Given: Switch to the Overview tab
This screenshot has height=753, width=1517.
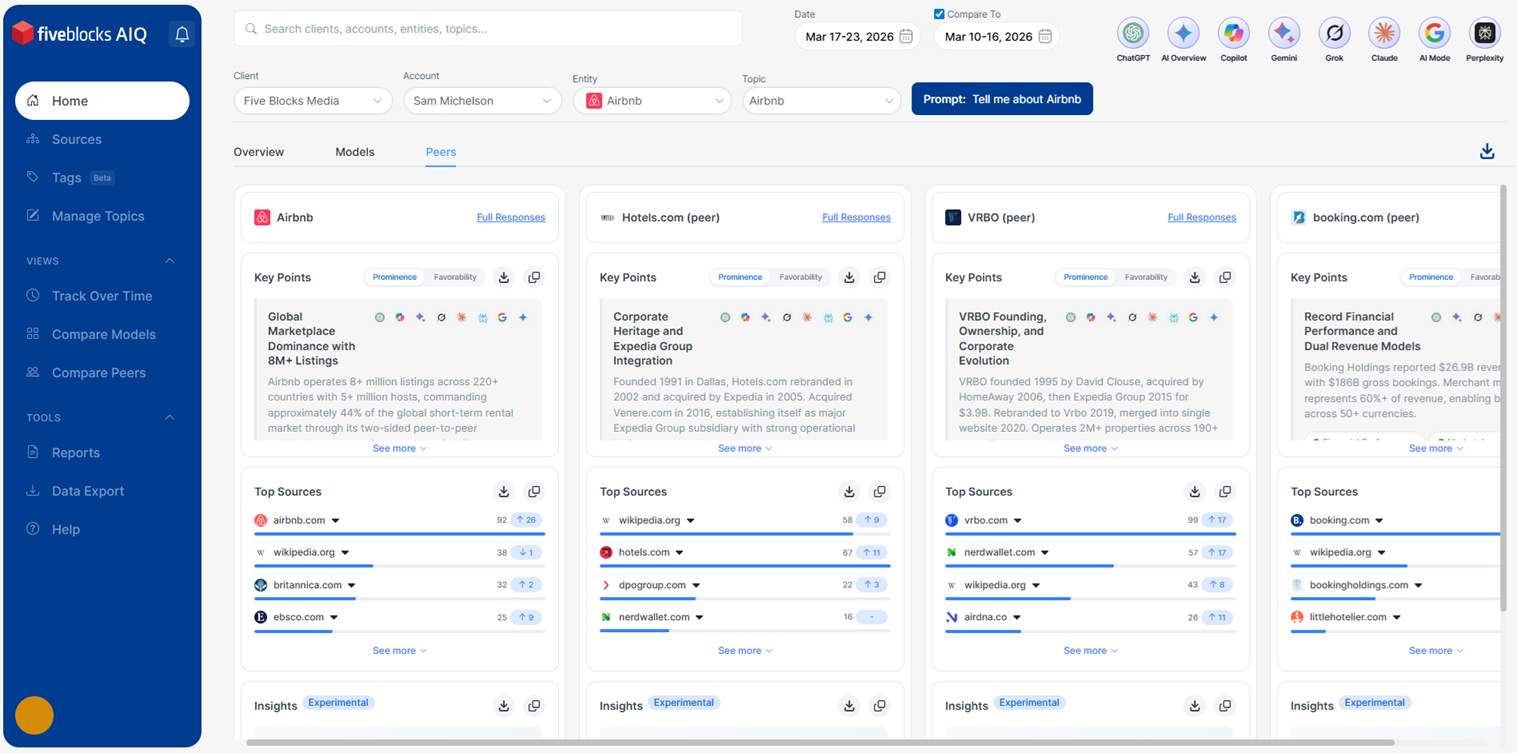Looking at the screenshot, I should point(259,152).
